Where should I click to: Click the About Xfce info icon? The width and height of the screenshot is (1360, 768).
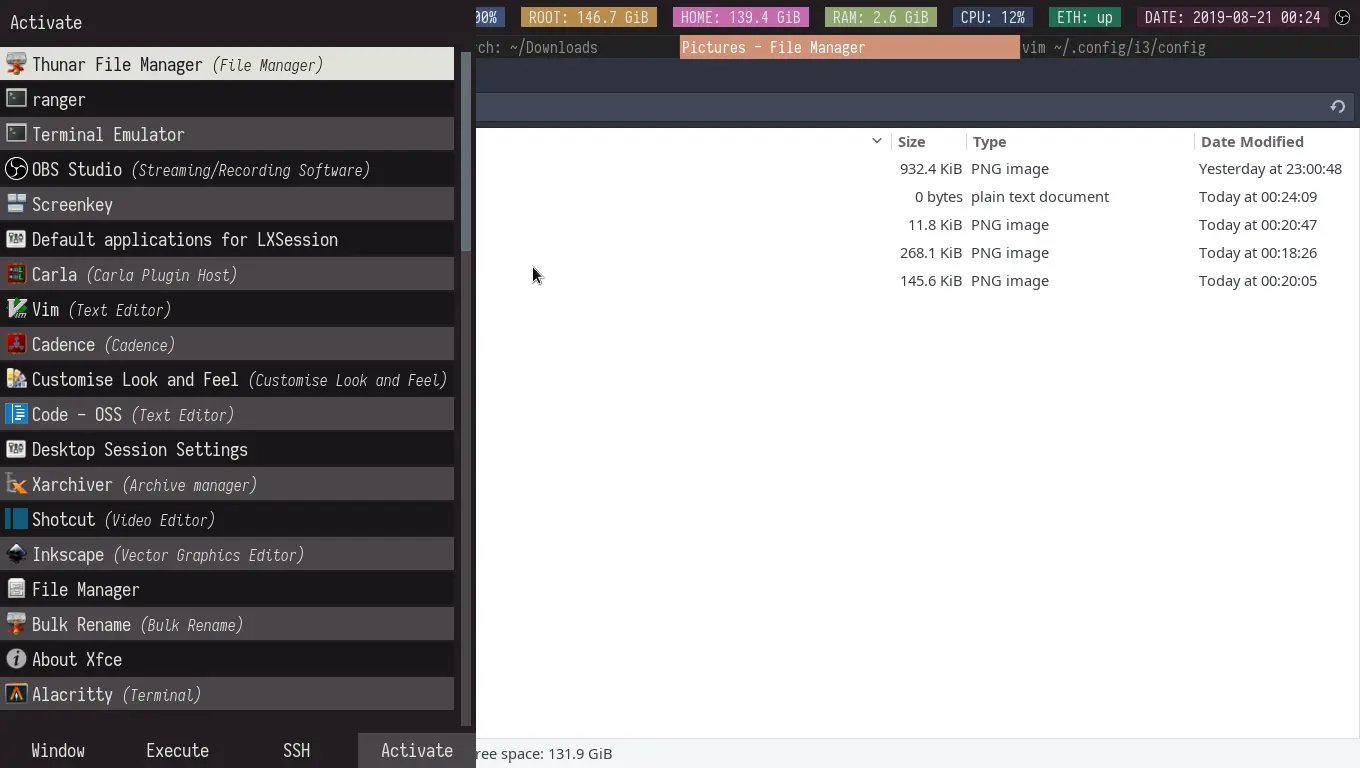tap(16, 659)
